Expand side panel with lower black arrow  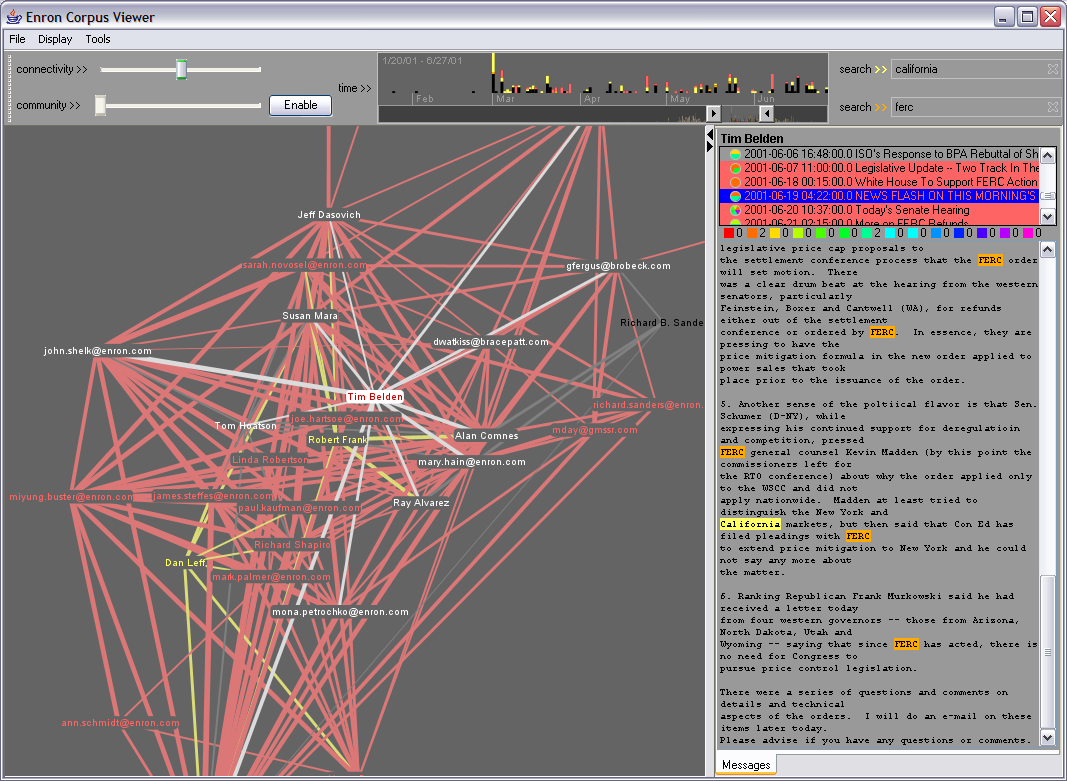[710, 146]
